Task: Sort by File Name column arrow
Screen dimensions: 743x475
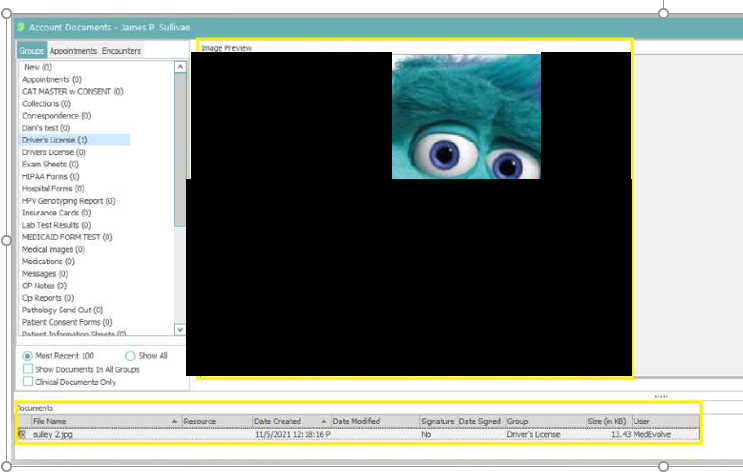Action: [175, 422]
